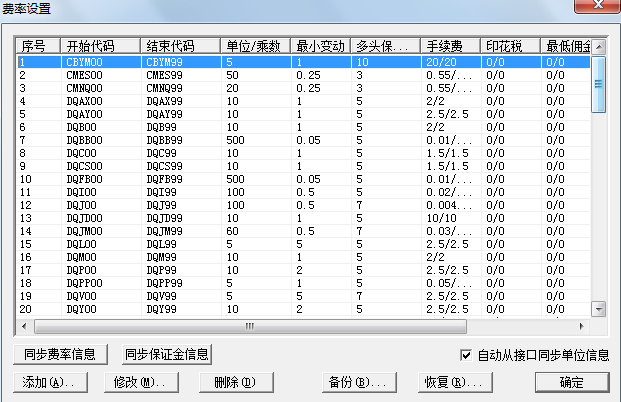Click fee 0.02/... in DQI00 row
This screenshot has width=621, height=402.
point(449,192)
